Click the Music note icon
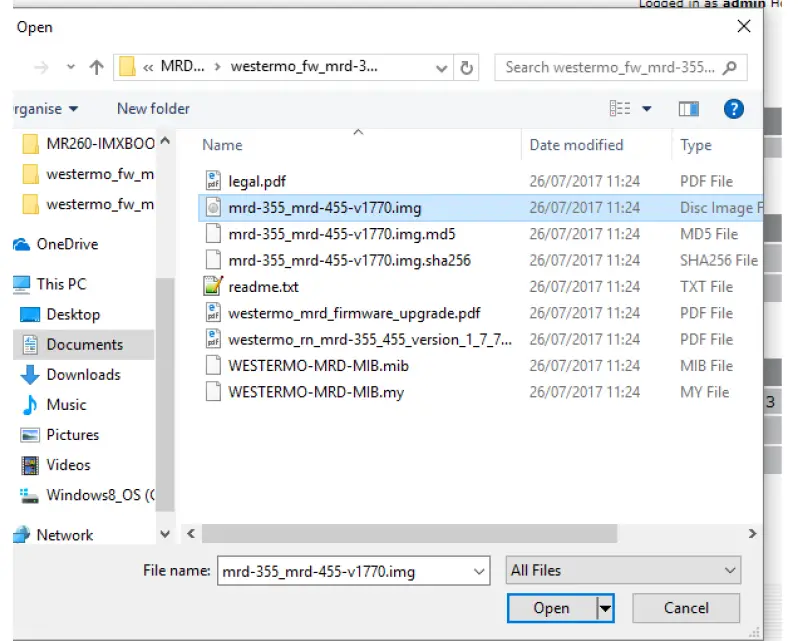Screen dimensions: 798x641 point(30,405)
